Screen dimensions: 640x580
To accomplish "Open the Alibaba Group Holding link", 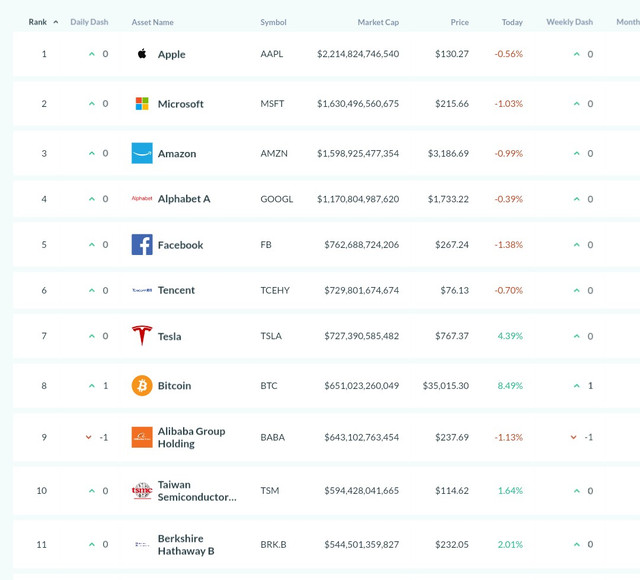I will (191, 437).
